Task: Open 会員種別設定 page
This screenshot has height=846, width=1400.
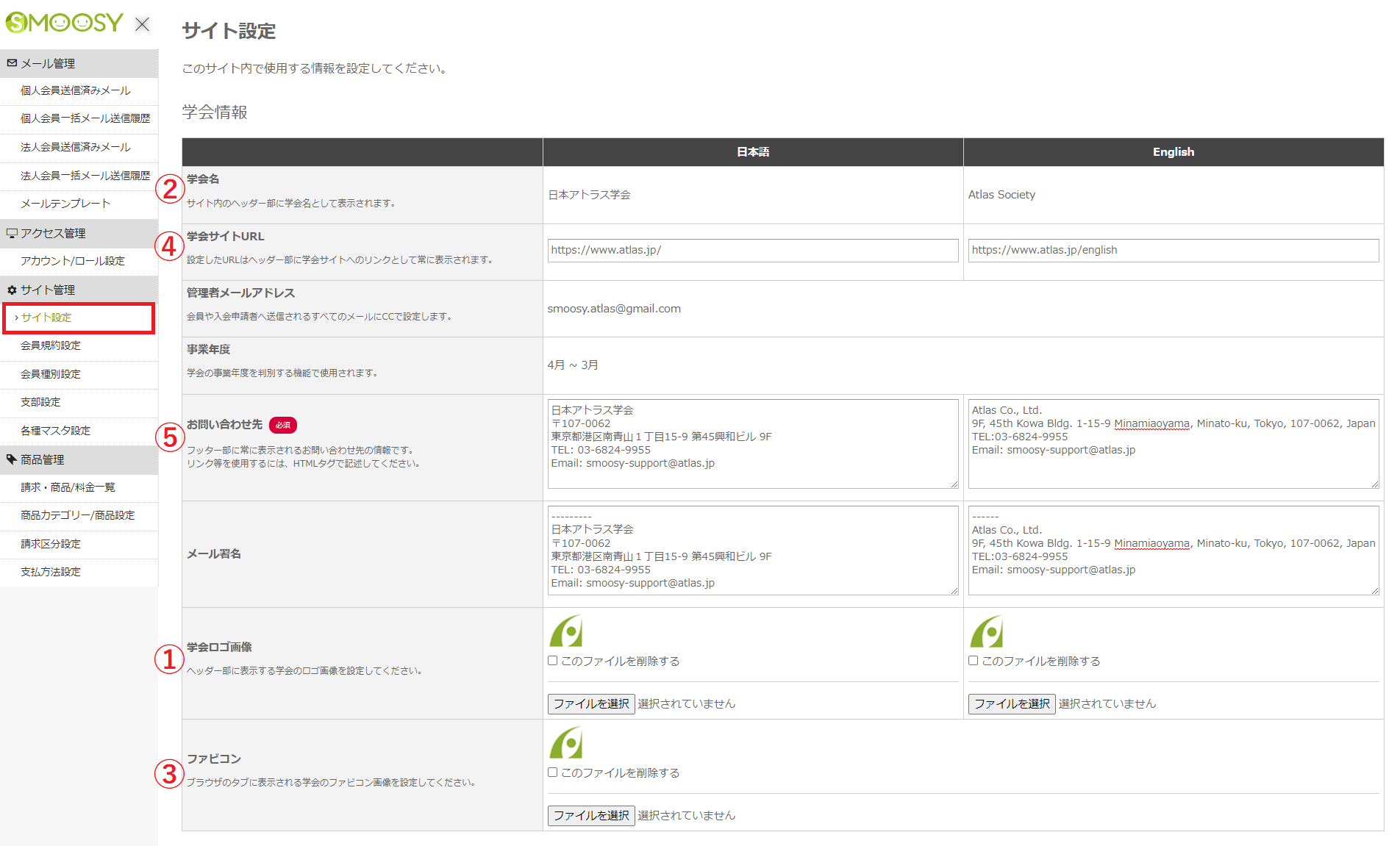Action: click(x=79, y=374)
